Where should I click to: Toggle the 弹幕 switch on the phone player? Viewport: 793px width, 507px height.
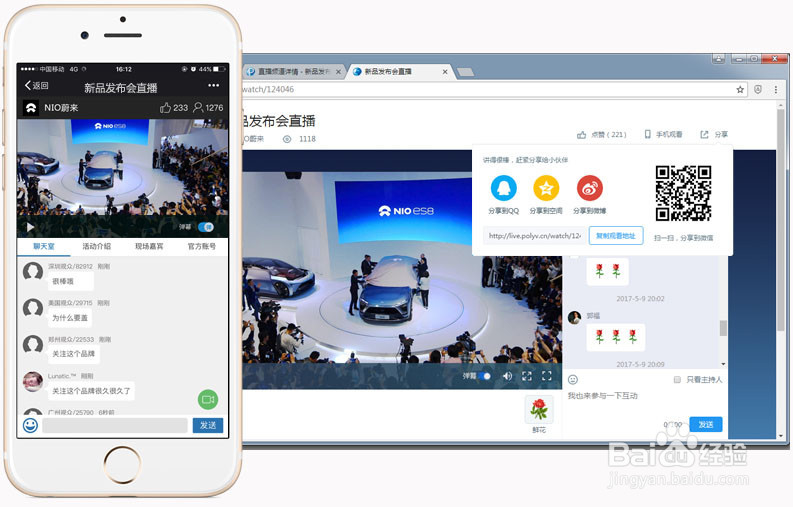point(206,227)
